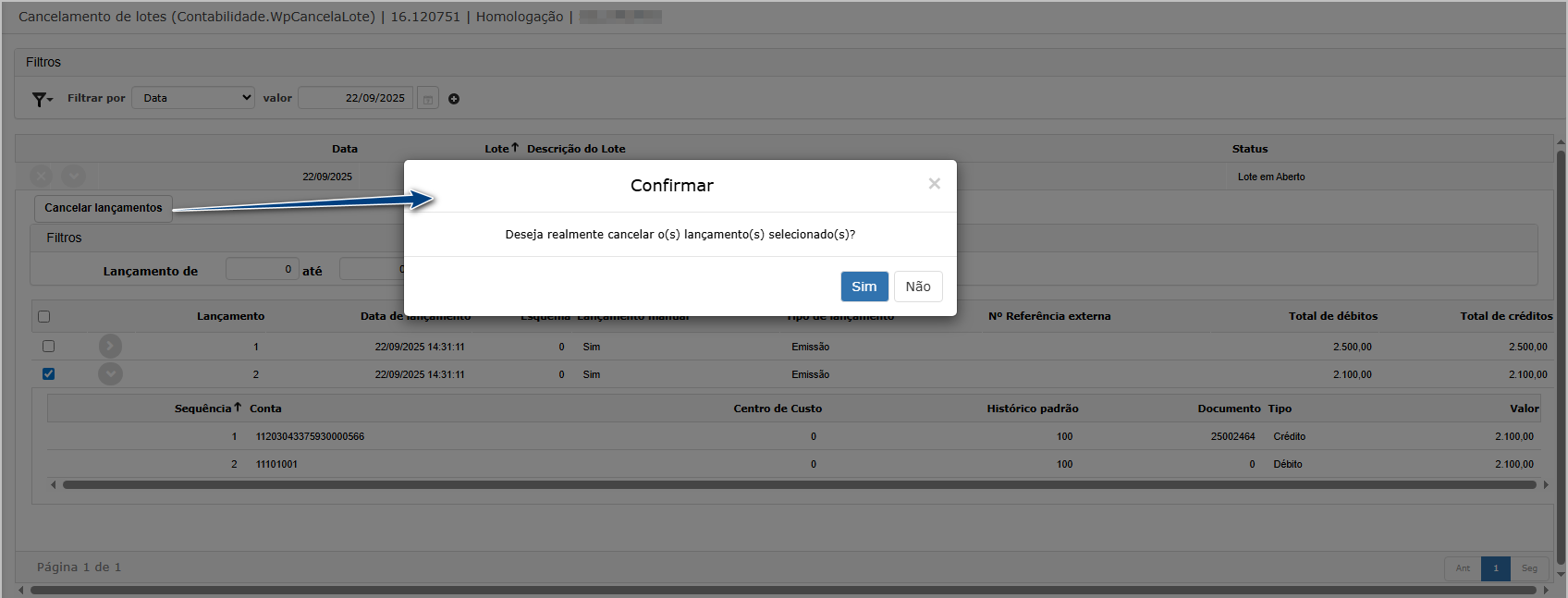
Task: Click the Lote em Aberto status cell
Action: [x=1271, y=177]
